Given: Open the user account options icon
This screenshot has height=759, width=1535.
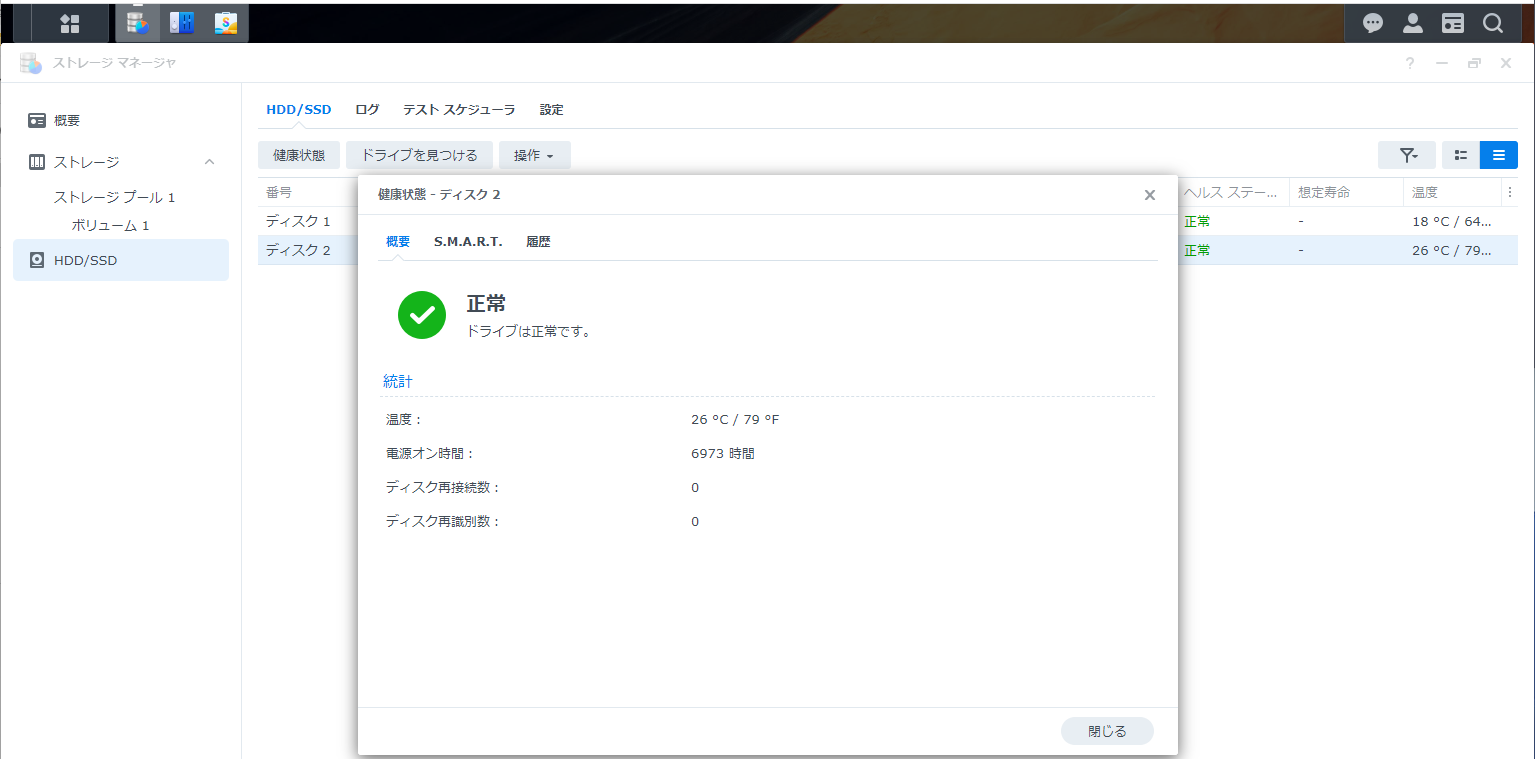Looking at the screenshot, I should coord(1413,23).
